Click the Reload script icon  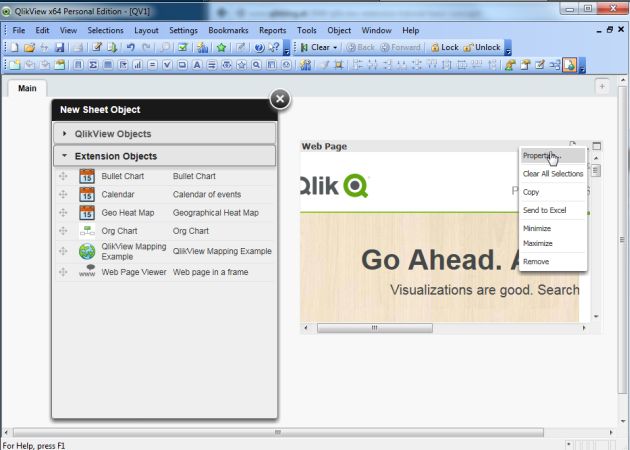coord(112,47)
